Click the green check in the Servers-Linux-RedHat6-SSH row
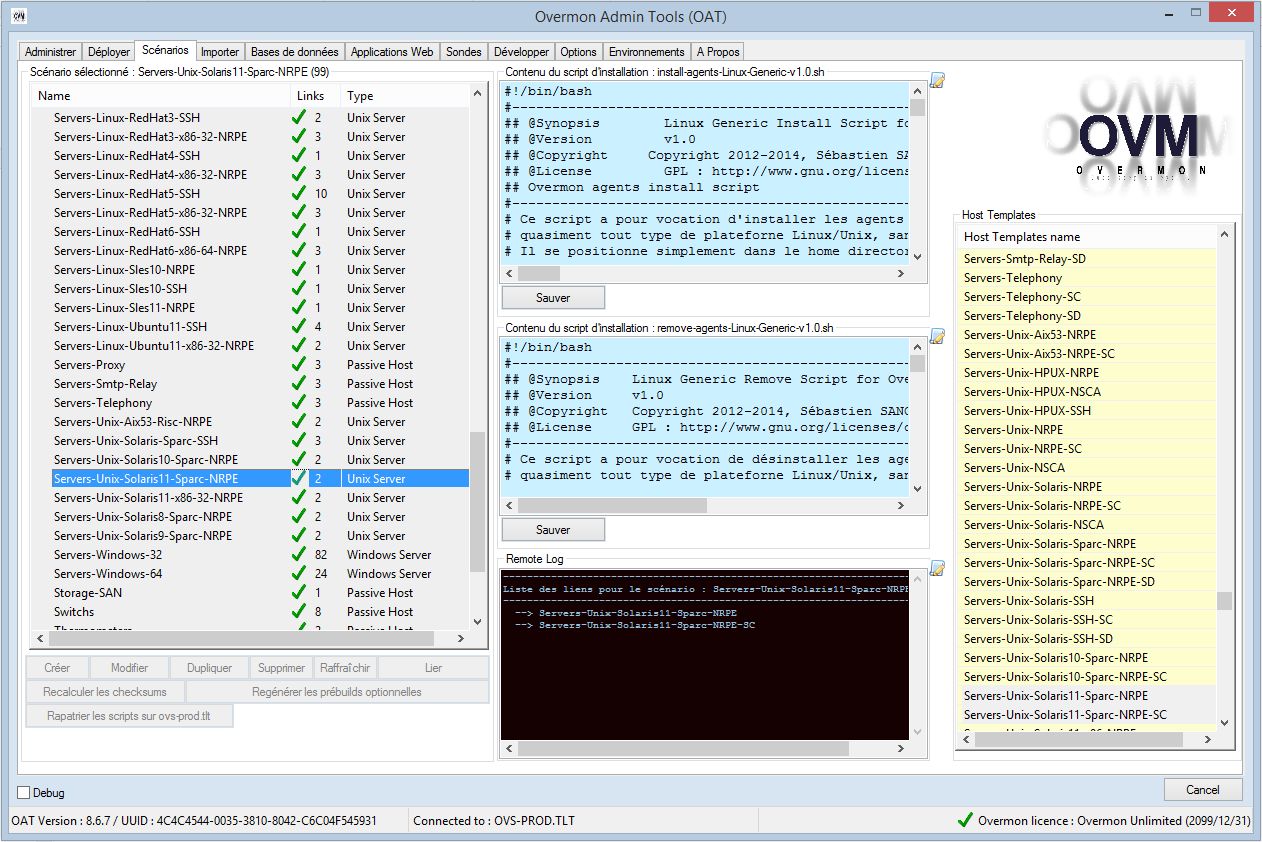The height and width of the screenshot is (842, 1262). pos(298,232)
